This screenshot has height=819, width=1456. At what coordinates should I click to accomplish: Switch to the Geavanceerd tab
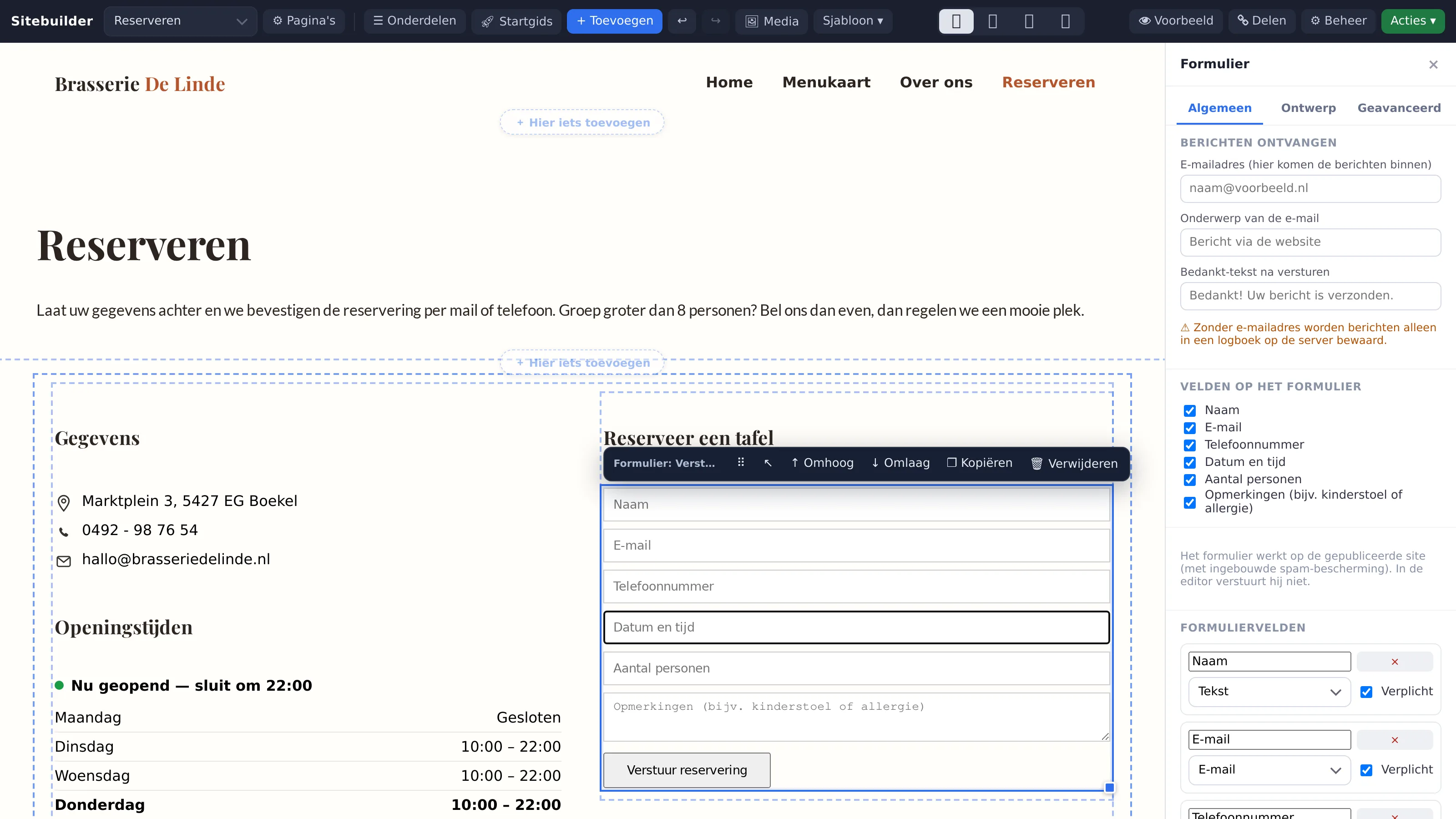(x=1399, y=108)
